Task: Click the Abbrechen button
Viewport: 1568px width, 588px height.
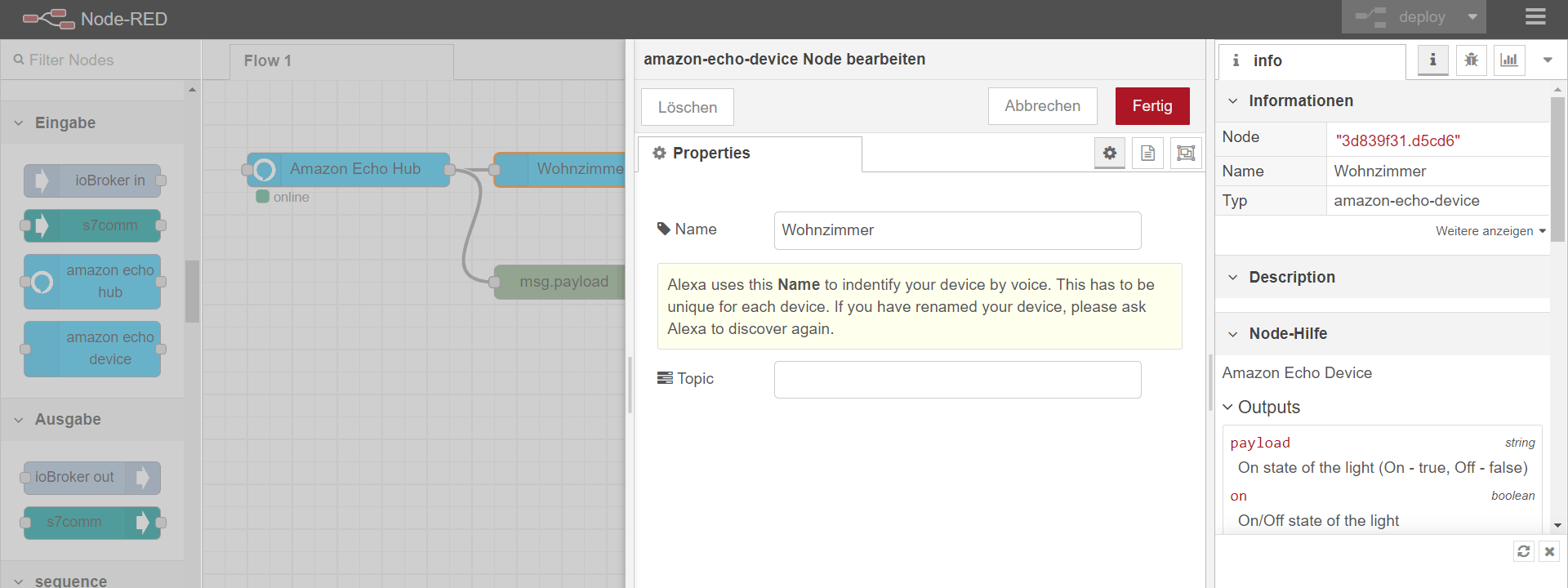Action: coord(1042,106)
